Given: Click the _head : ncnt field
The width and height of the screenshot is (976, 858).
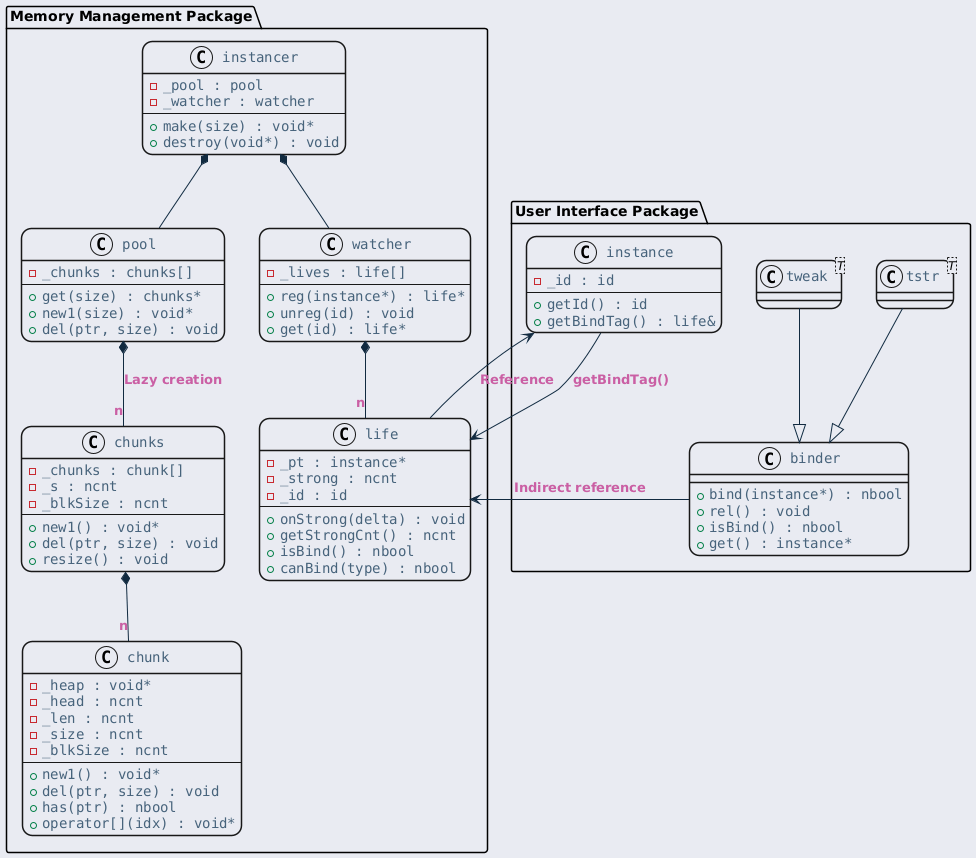Looking at the screenshot, I should point(92,702).
